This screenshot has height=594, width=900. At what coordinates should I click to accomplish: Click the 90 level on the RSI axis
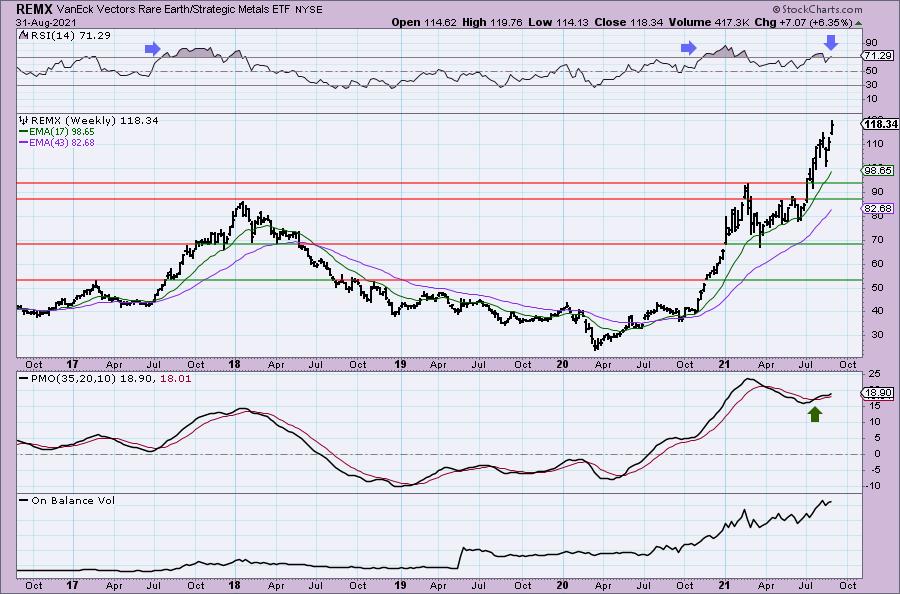871,42
